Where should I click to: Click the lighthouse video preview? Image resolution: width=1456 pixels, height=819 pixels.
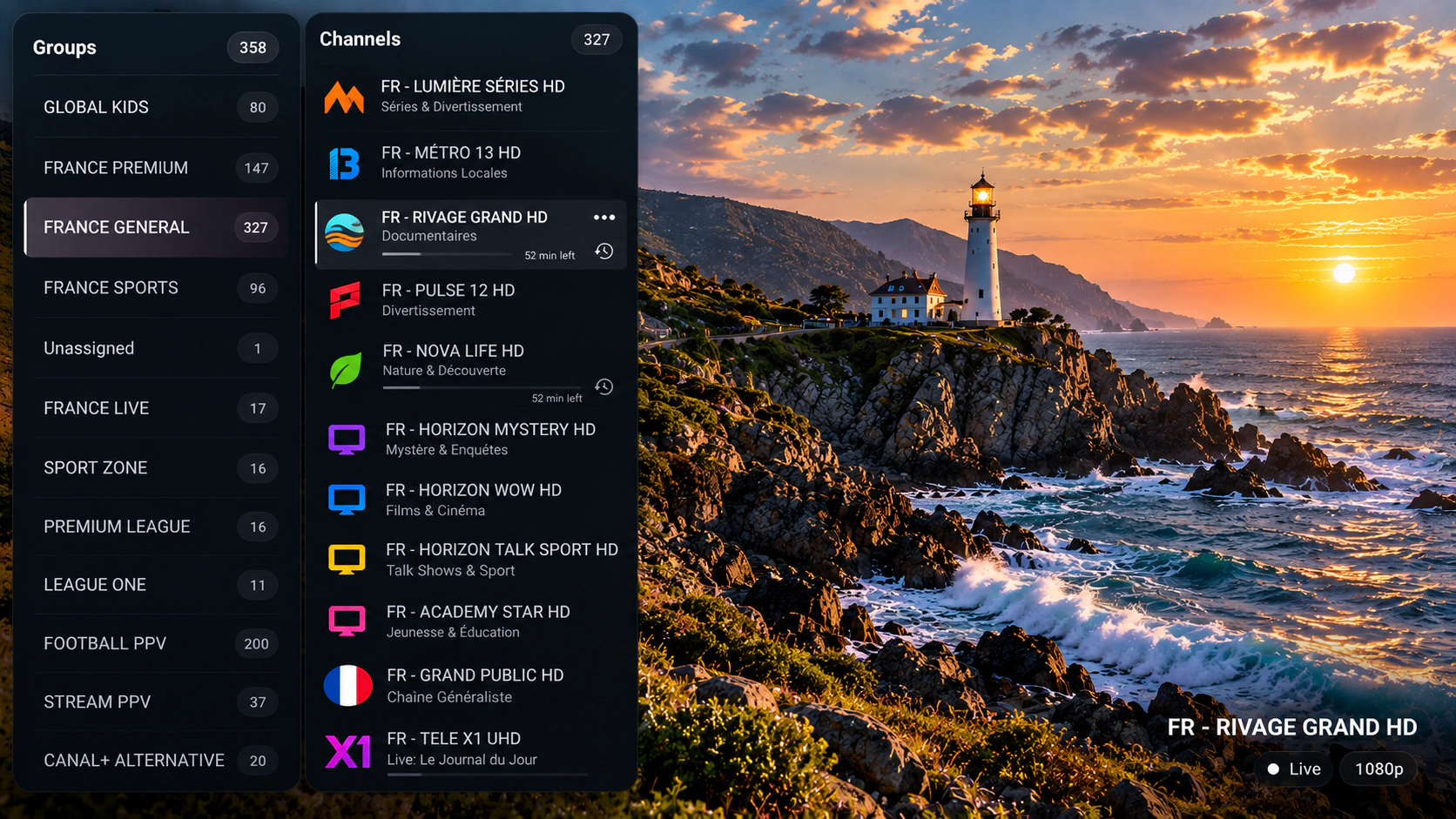pos(1047,409)
